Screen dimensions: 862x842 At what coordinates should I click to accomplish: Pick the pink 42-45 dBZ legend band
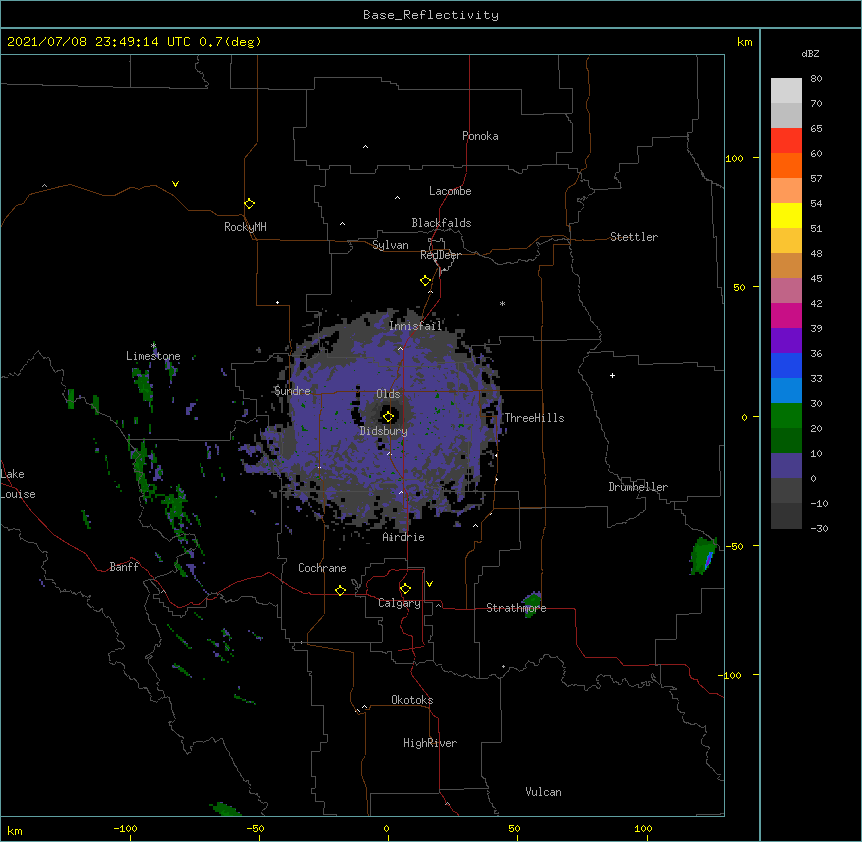[786, 291]
